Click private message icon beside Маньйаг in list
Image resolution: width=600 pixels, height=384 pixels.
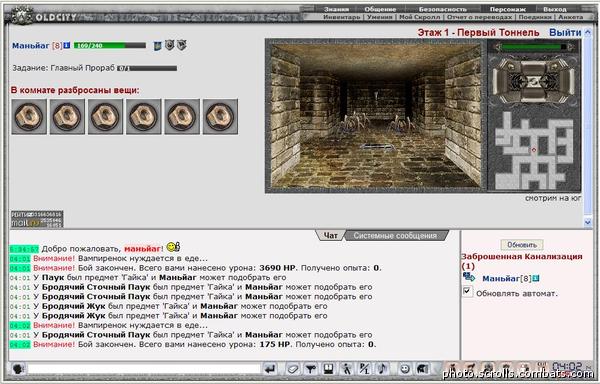[468, 277]
